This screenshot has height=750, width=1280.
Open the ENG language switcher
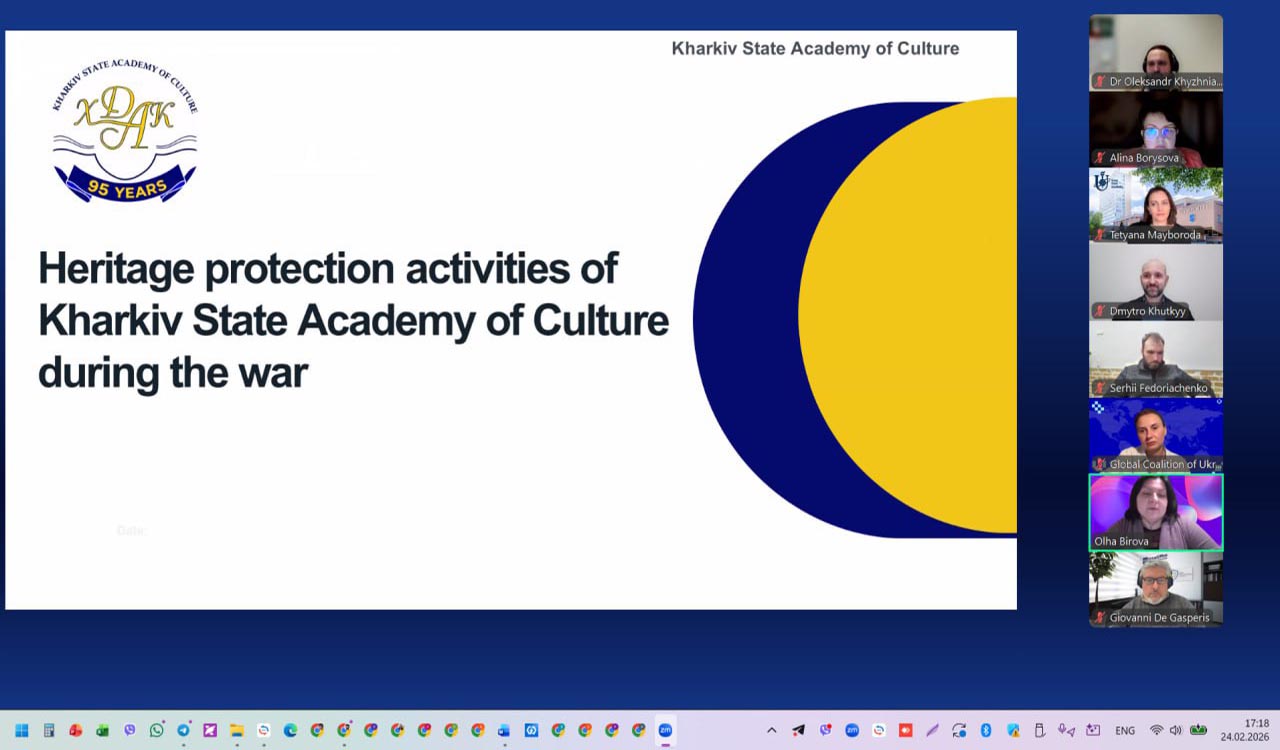pos(1125,730)
